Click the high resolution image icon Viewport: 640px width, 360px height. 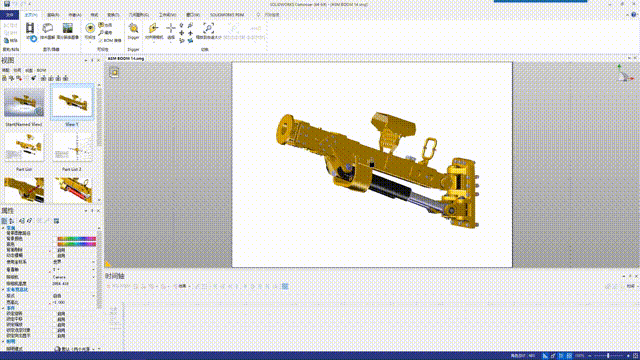pos(67,28)
